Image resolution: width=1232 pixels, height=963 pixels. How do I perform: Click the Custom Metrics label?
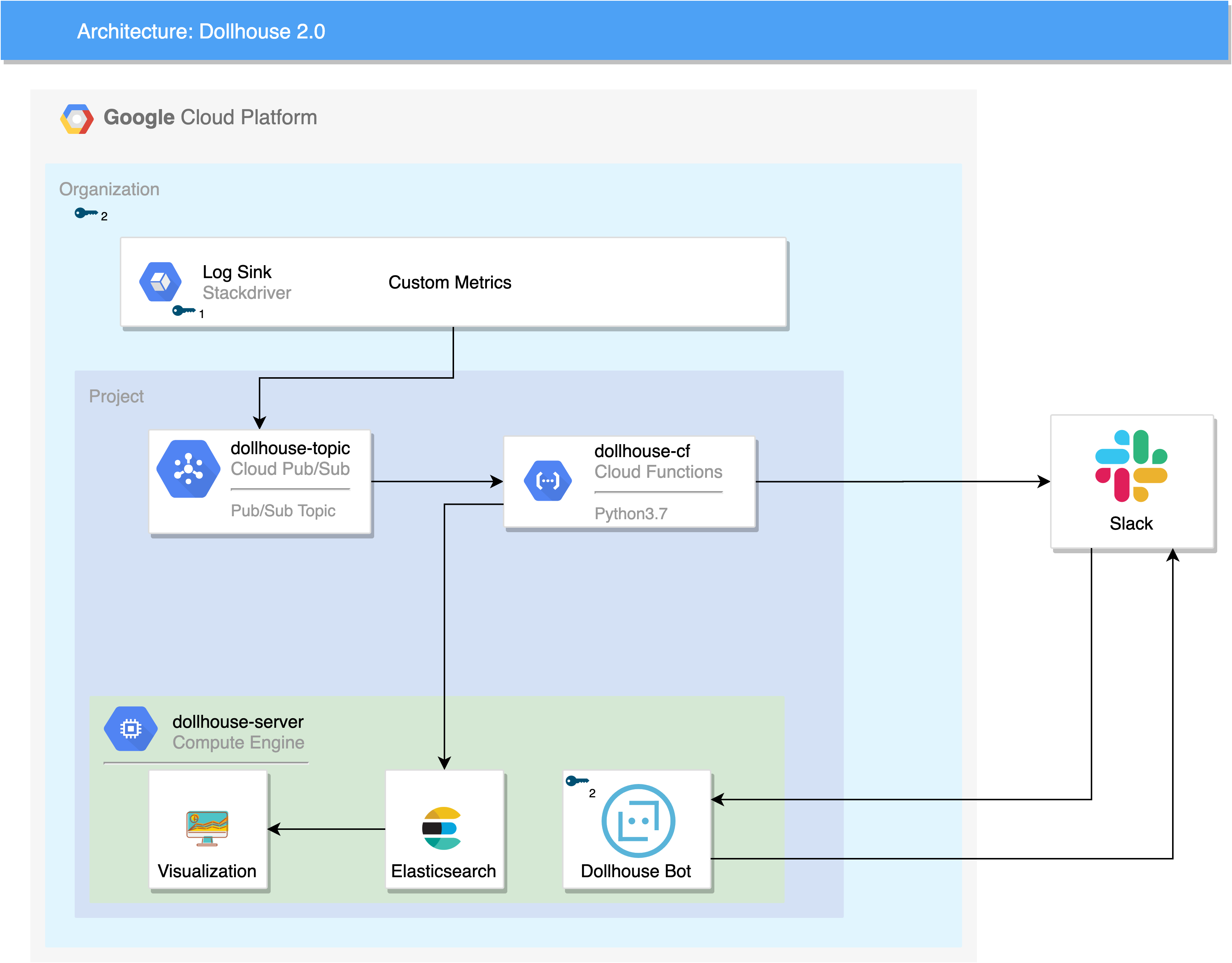point(450,282)
